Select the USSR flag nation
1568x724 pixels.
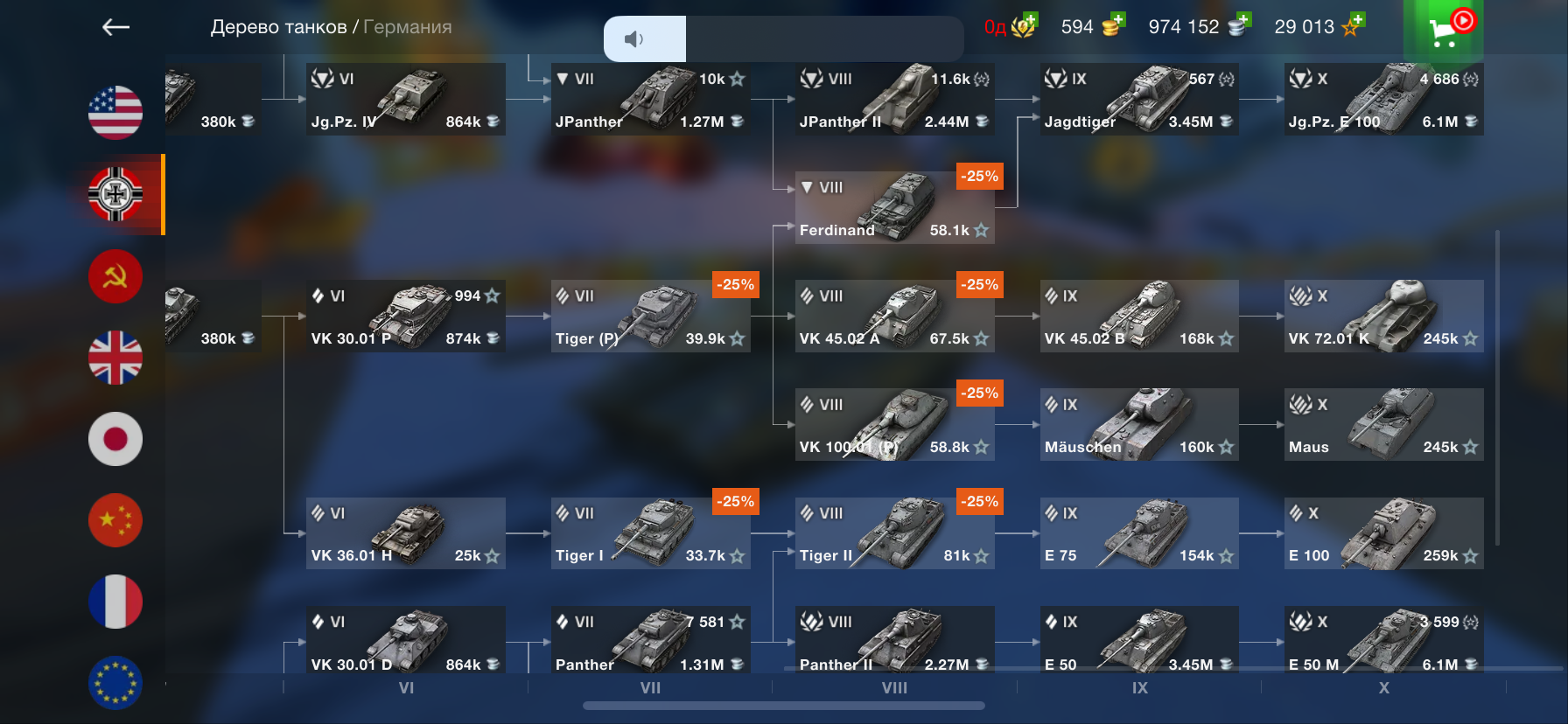[115, 276]
